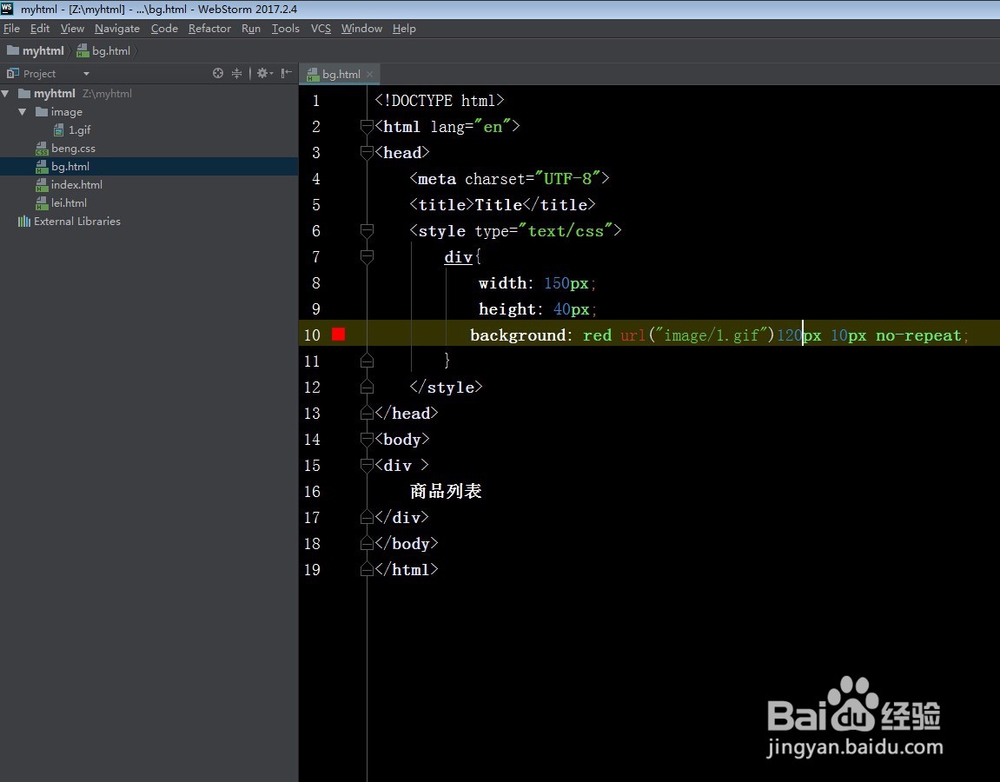
Task: Hide the Project tool window
Action: pyautogui.click(x=286, y=73)
